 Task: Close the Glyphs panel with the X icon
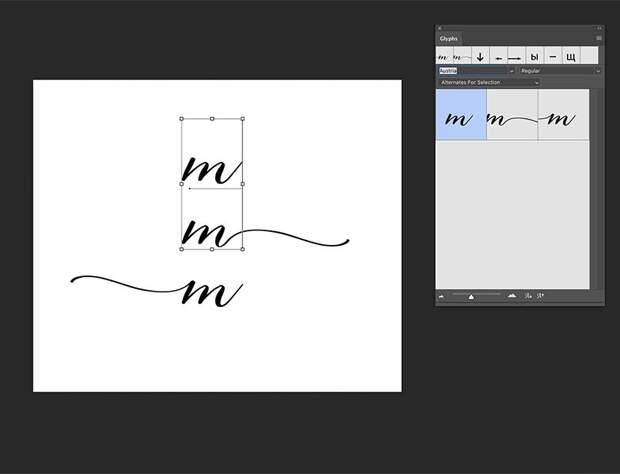[x=439, y=28]
